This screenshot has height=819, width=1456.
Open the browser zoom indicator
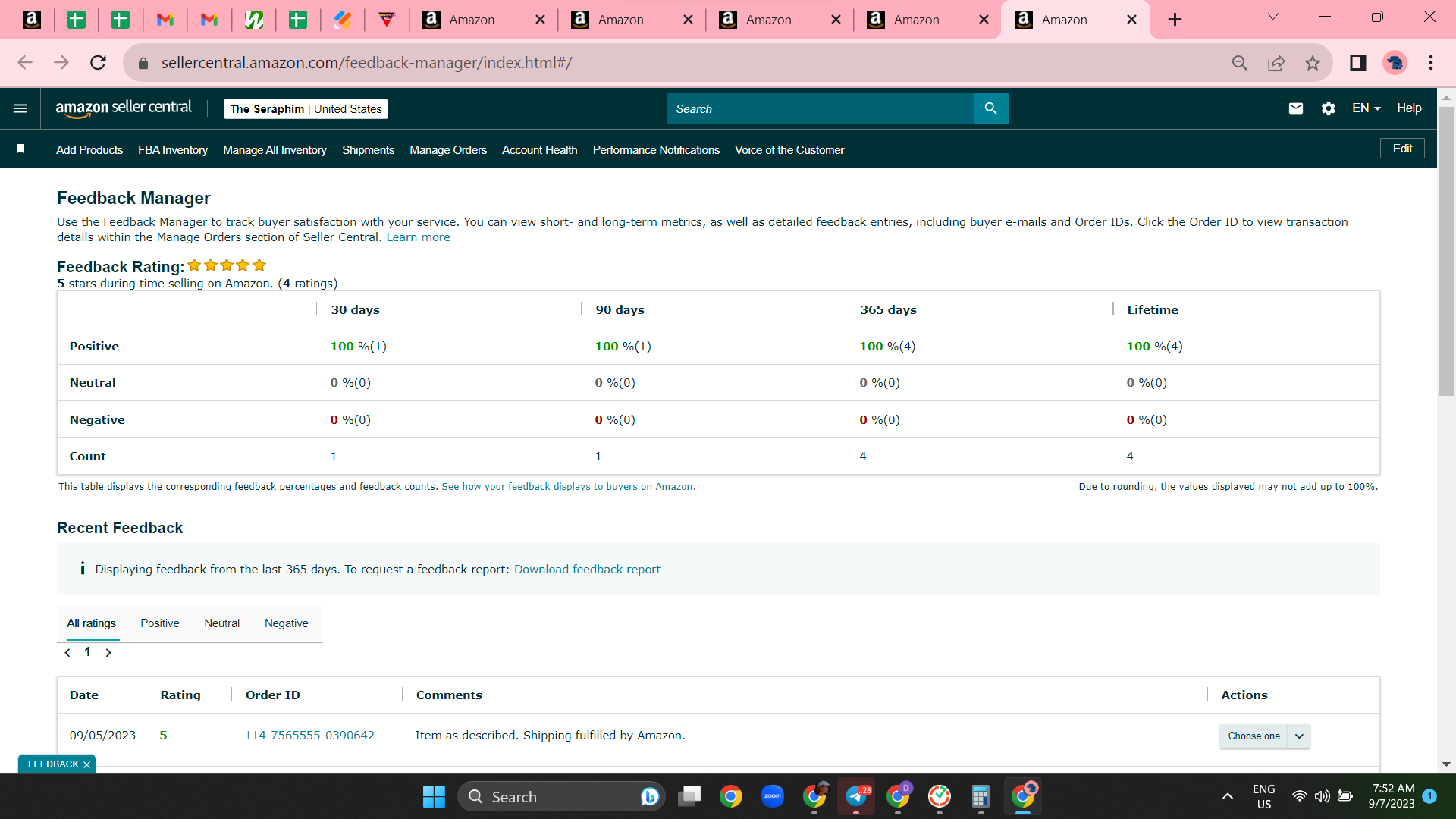click(x=1240, y=63)
